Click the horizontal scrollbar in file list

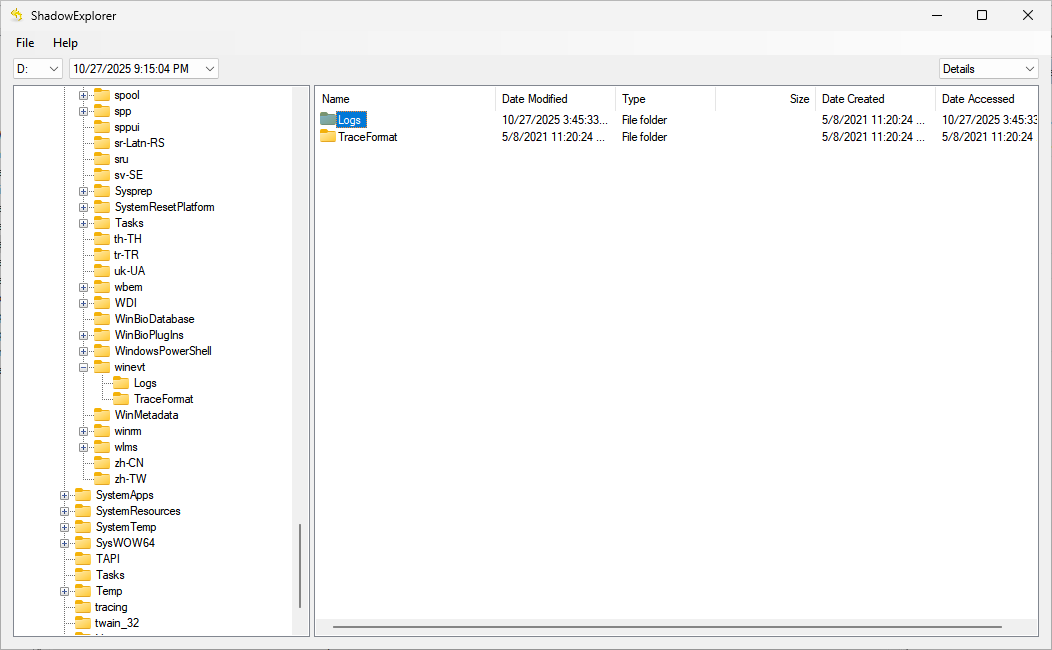(667, 627)
